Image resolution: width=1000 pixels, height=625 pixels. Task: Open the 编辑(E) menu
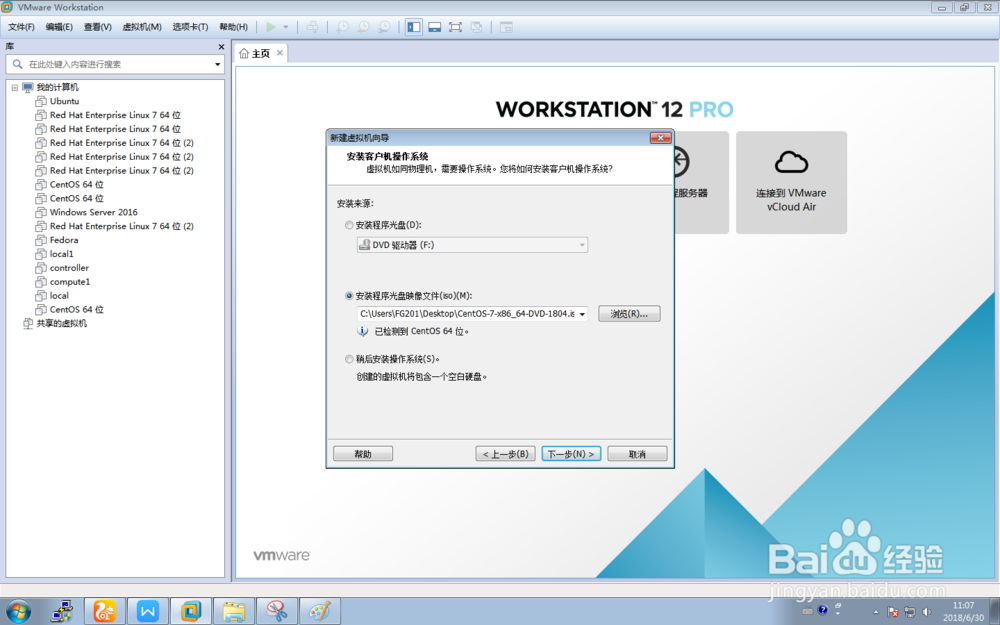(59, 27)
